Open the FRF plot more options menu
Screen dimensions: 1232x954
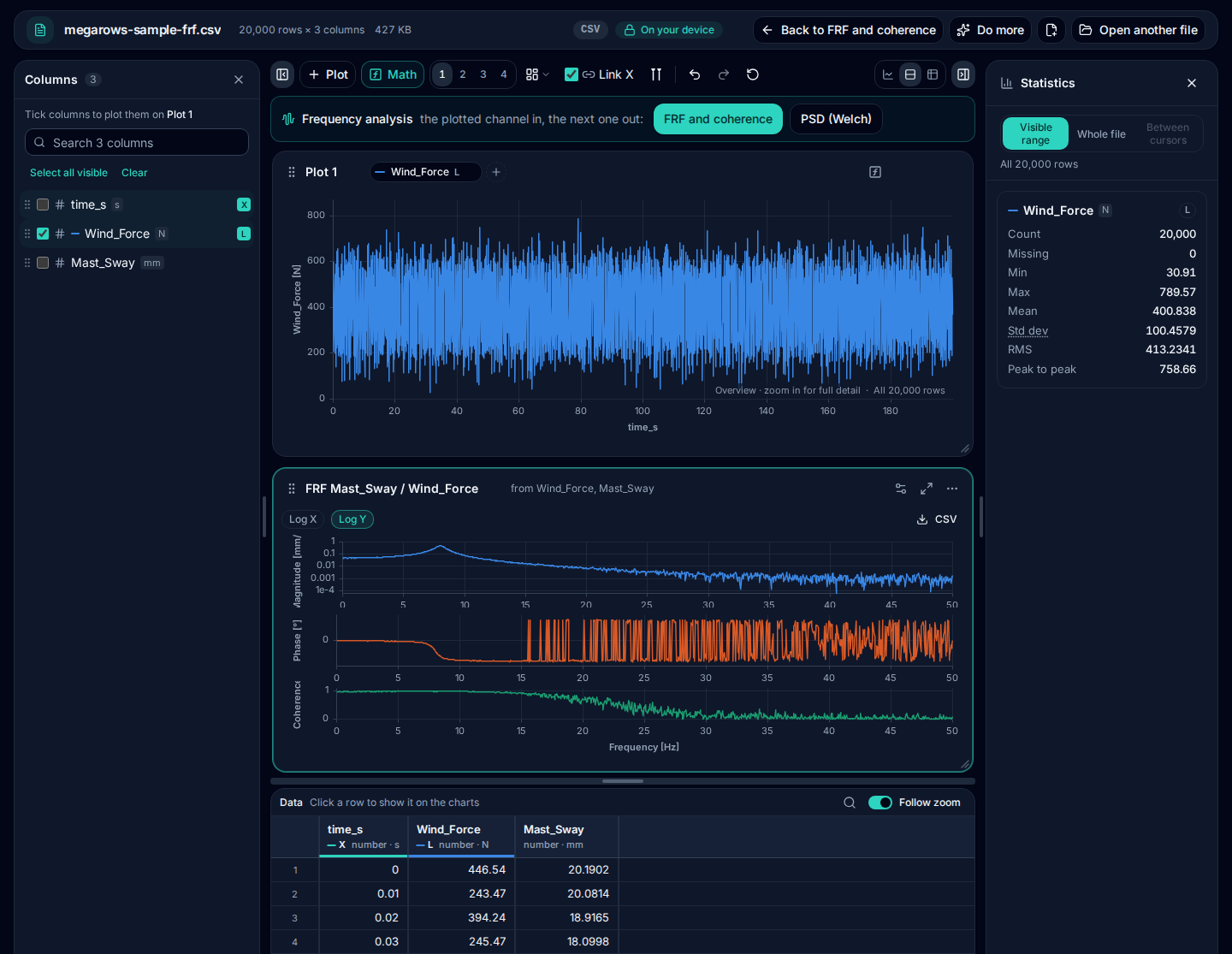click(x=952, y=489)
